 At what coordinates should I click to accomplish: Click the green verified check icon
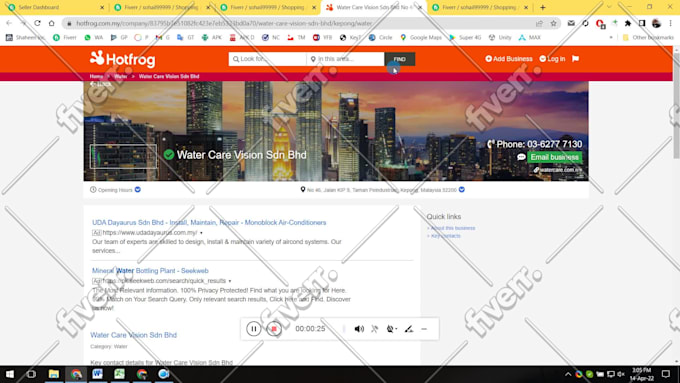pos(169,155)
